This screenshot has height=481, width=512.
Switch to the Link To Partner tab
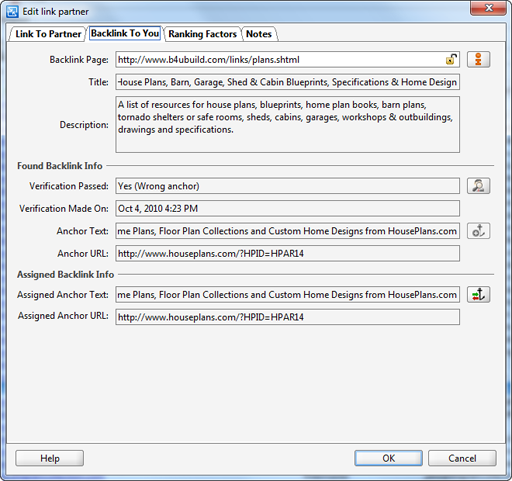[x=48, y=34]
